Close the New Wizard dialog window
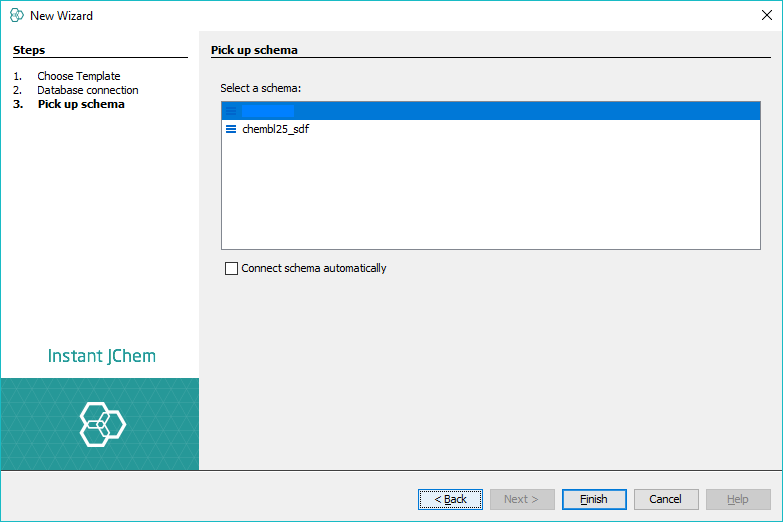Viewport: 783px width, 522px height. [766, 15]
